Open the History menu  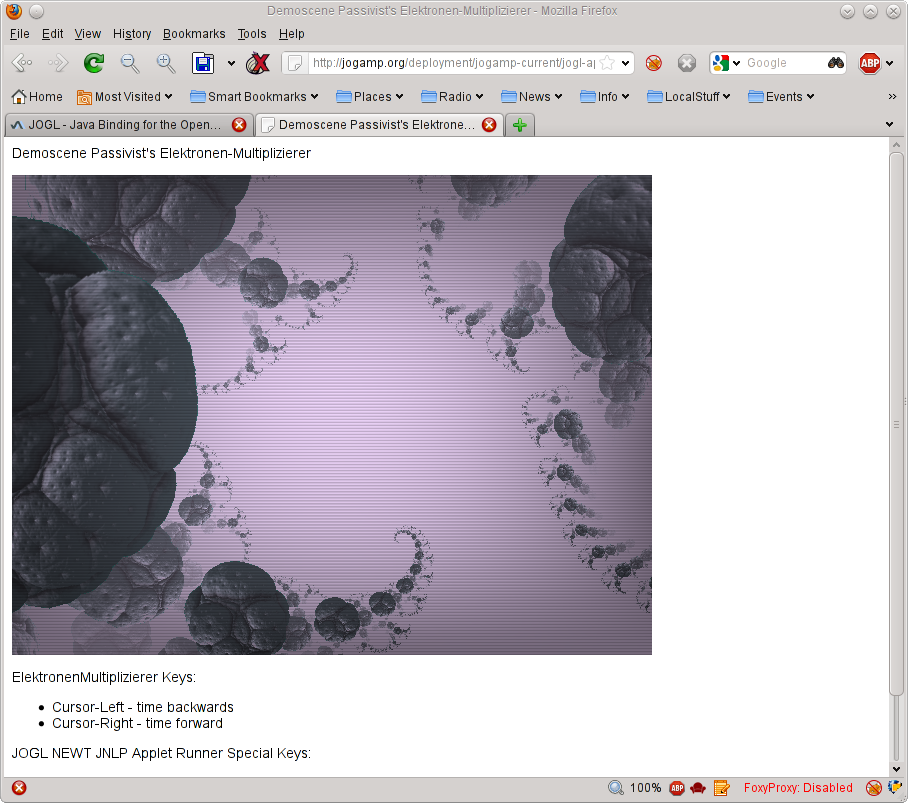[132, 34]
